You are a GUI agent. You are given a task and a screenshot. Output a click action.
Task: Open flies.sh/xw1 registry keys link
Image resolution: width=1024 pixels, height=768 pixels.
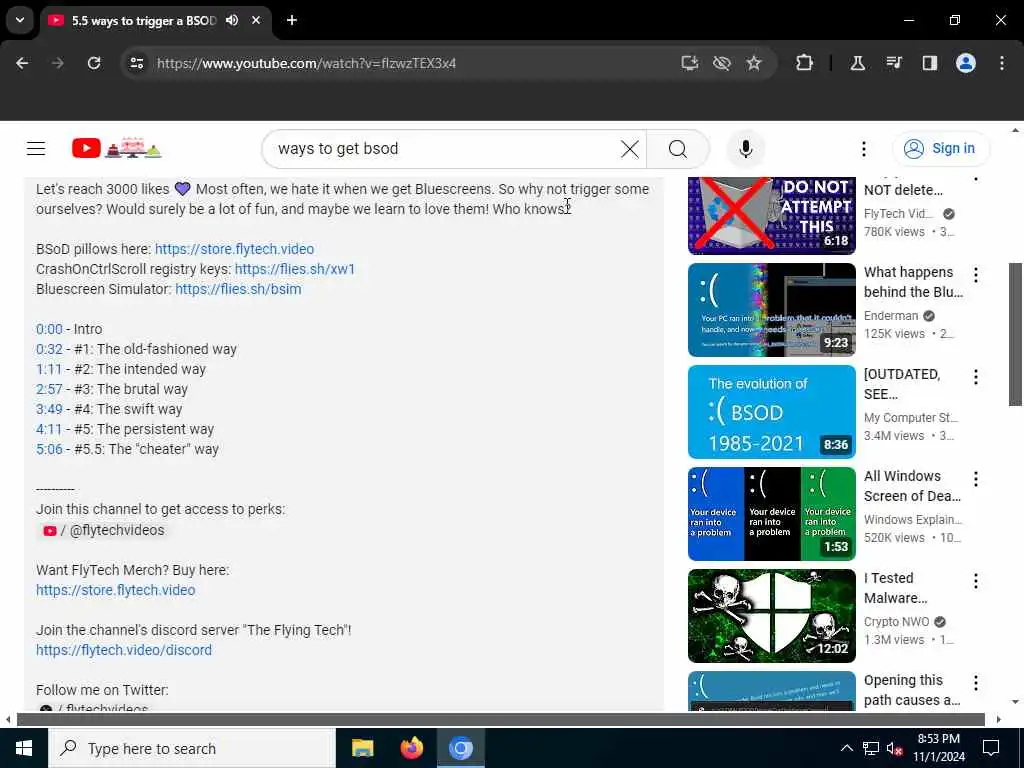pos(295,269)
